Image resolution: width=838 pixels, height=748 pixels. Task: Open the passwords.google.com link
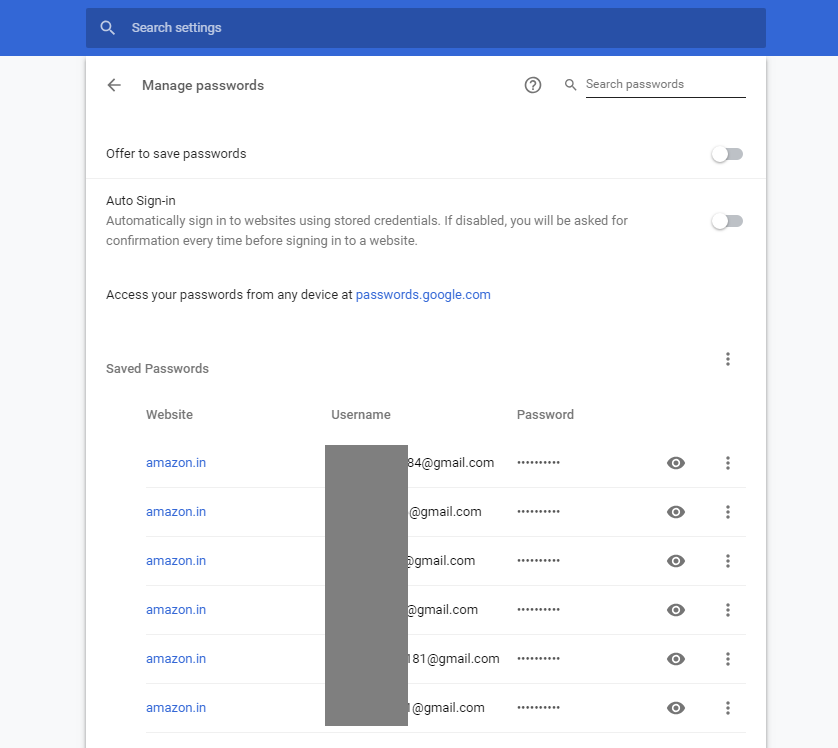tap(423, 294)
